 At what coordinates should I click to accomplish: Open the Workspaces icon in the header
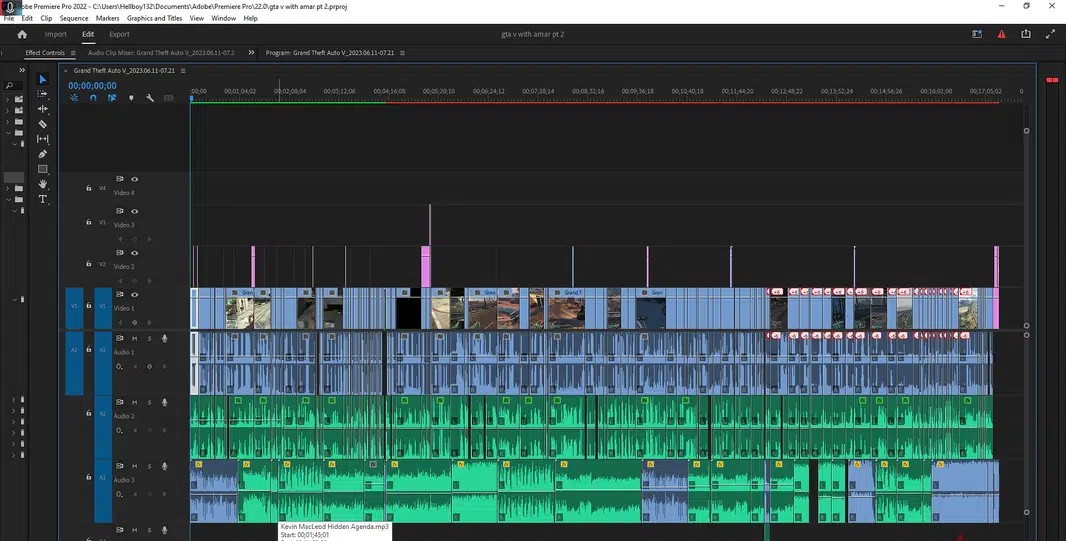pyautogui.click(x=977, y=34)
